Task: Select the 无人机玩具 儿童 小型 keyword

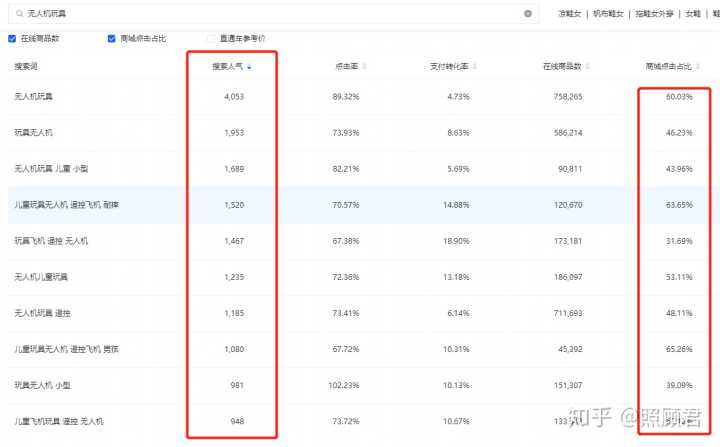Action: 51,169
